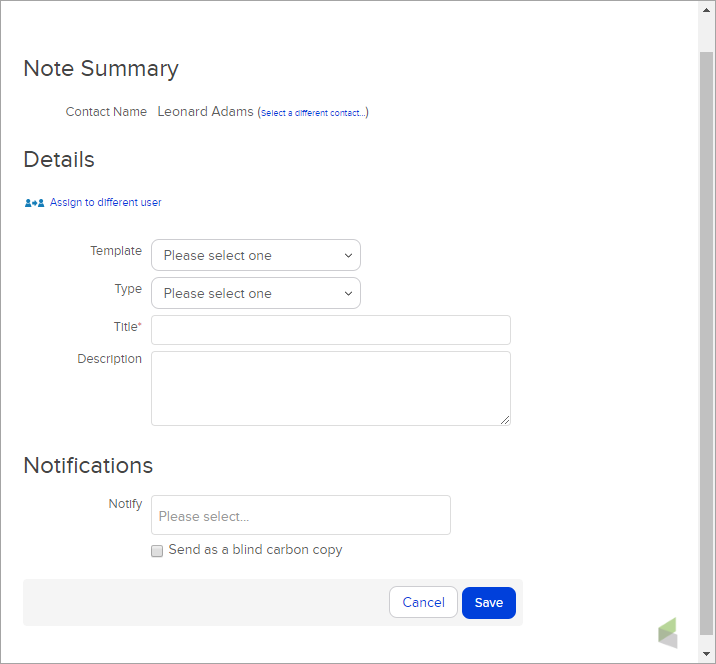Click the Description resize grip handle
Screen dimensions: 716x664
[505, 420]
